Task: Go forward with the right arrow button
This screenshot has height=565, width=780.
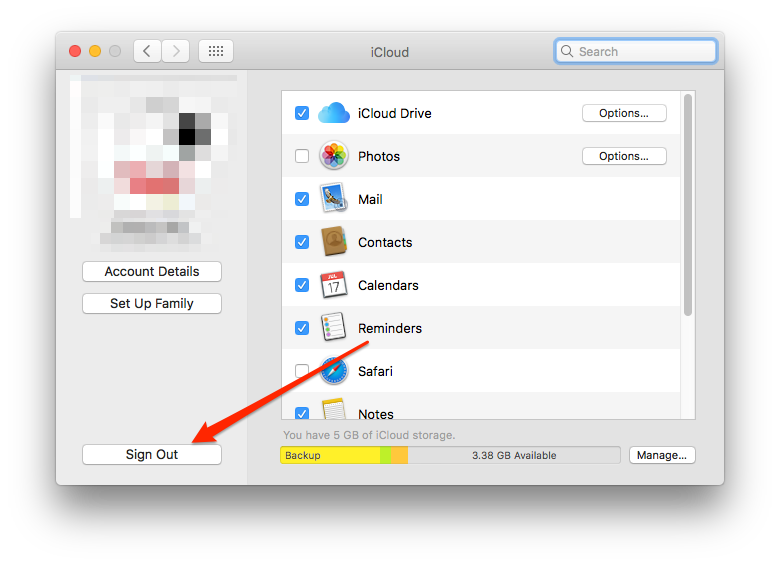Action: [176, 51]
